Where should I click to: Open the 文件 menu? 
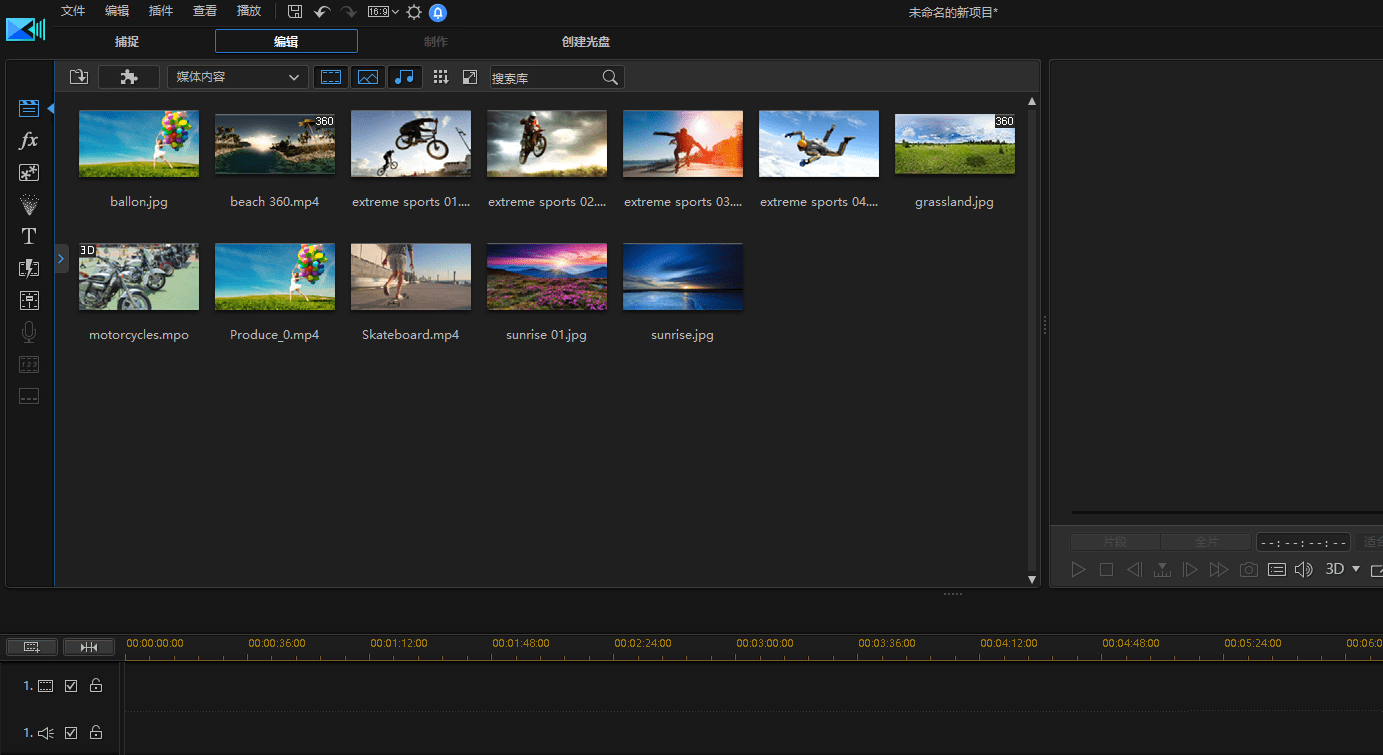click(x=73, y=11)
